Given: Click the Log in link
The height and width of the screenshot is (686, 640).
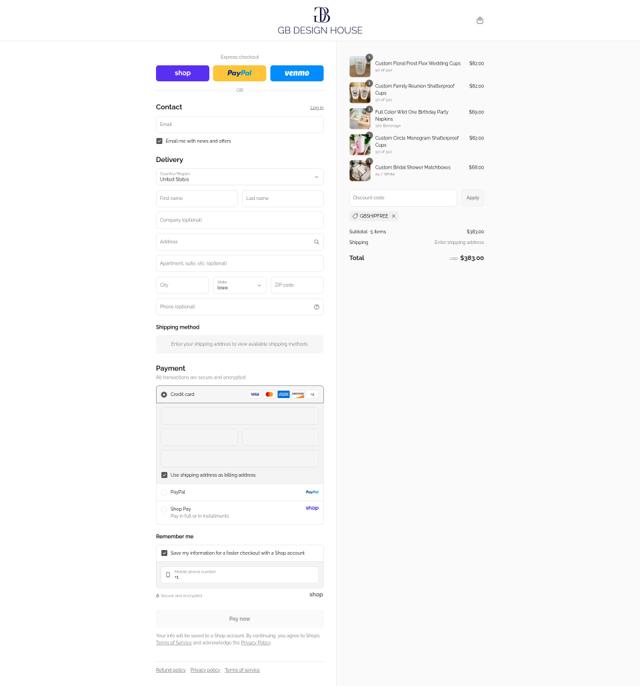Looking at the screenshot, I should (x=317, y=108).
